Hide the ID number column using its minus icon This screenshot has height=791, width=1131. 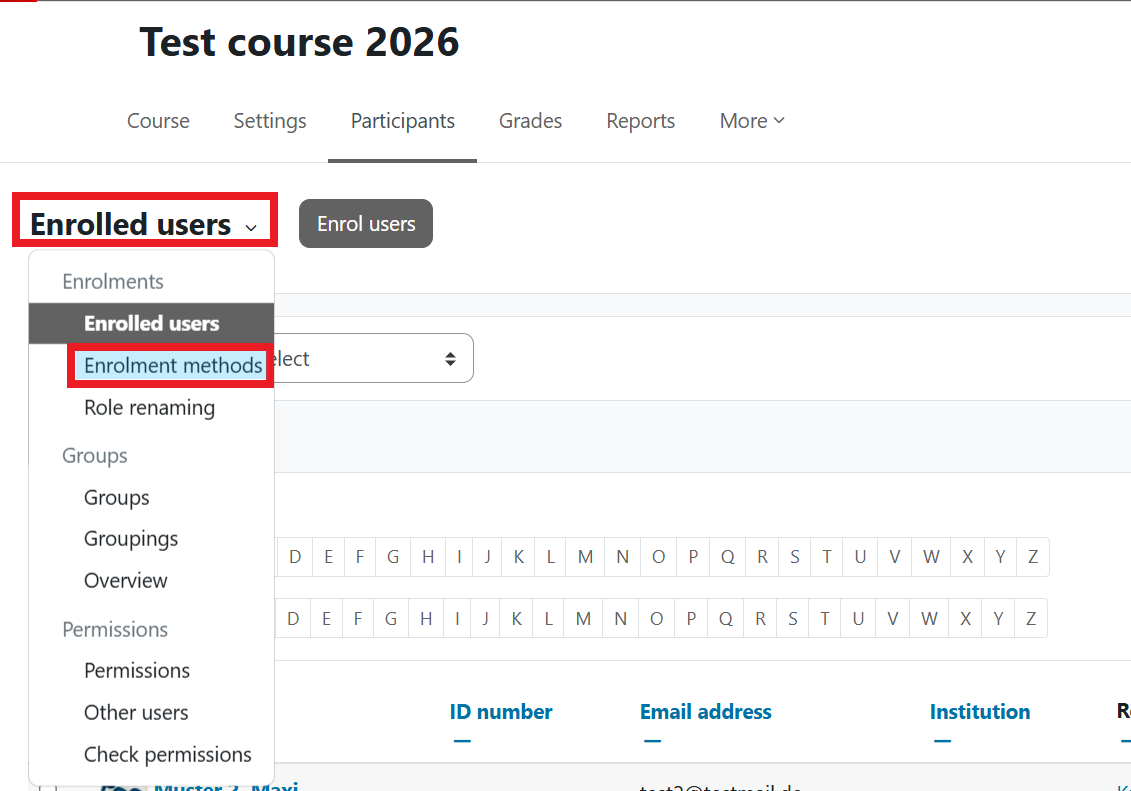pyautogui.click(x=462, y=740)
